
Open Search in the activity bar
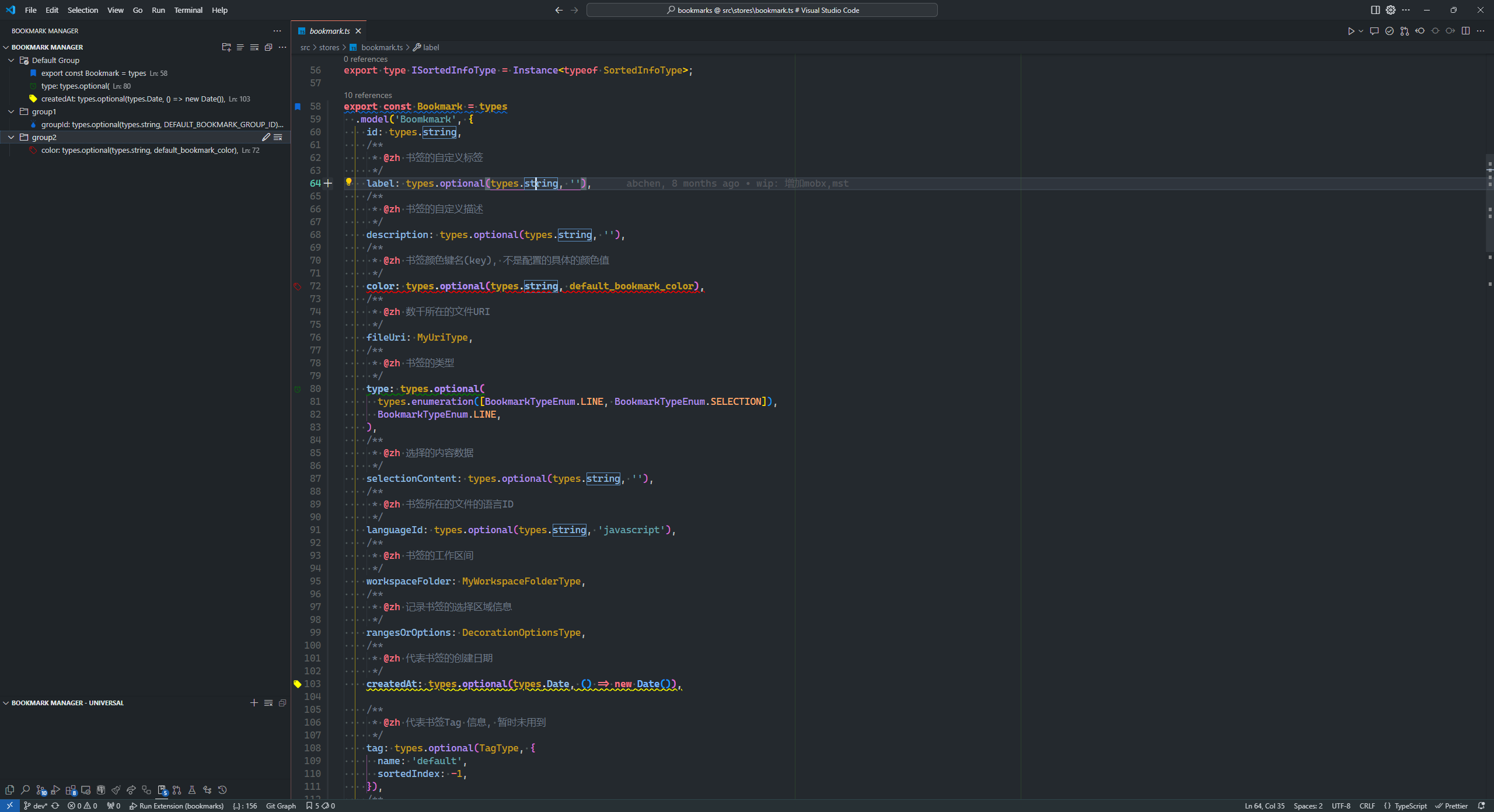pos(25,790)
